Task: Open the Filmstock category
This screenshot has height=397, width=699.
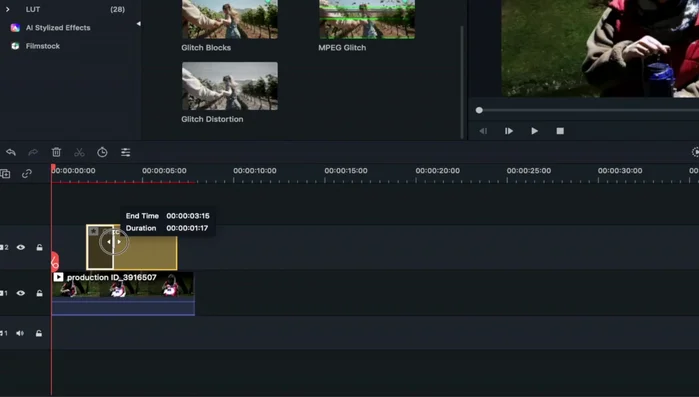Action: click(43, 46)
